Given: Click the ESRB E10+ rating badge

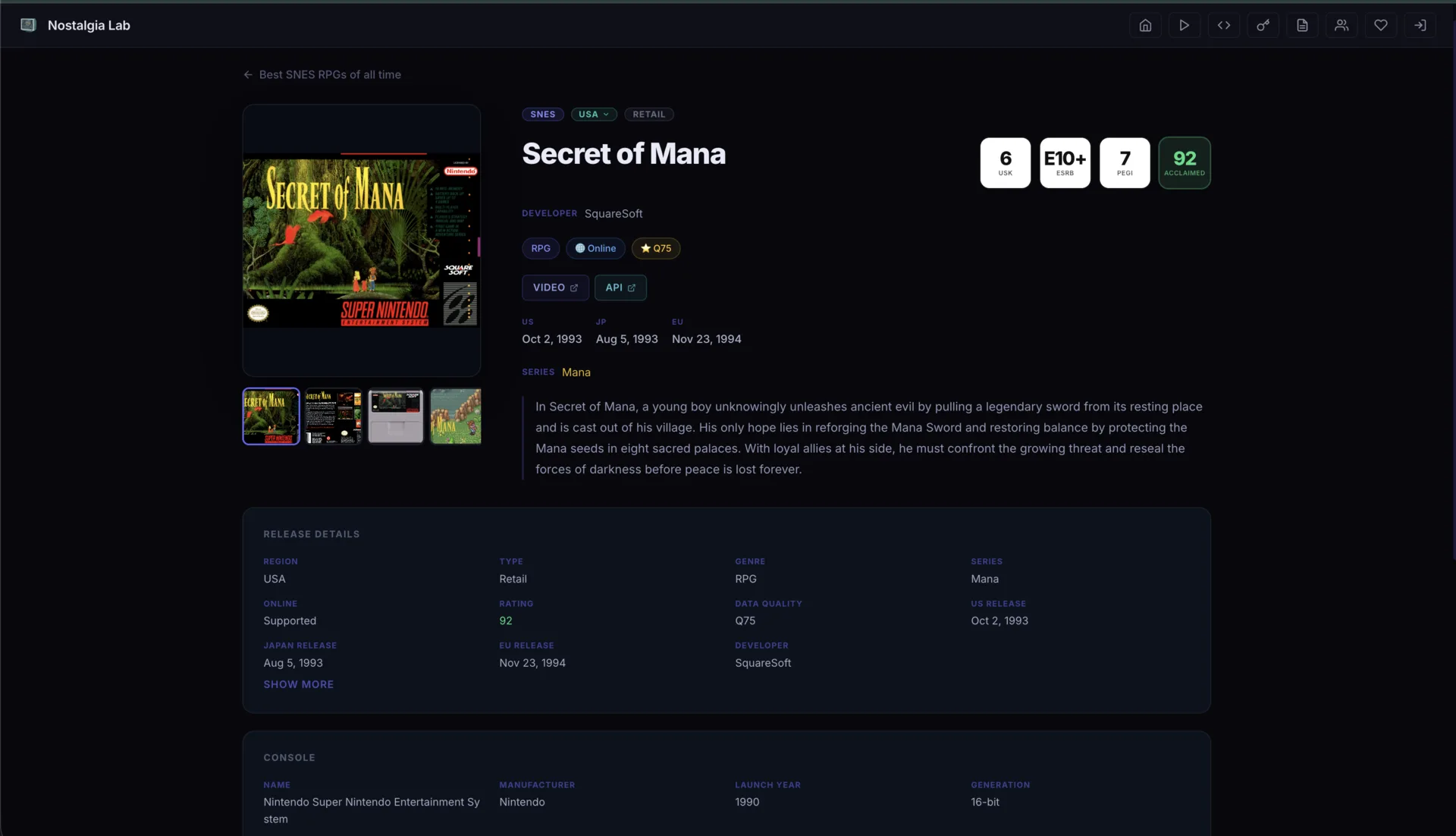Looking at the screenshot, I should [x=1065, y=162].
